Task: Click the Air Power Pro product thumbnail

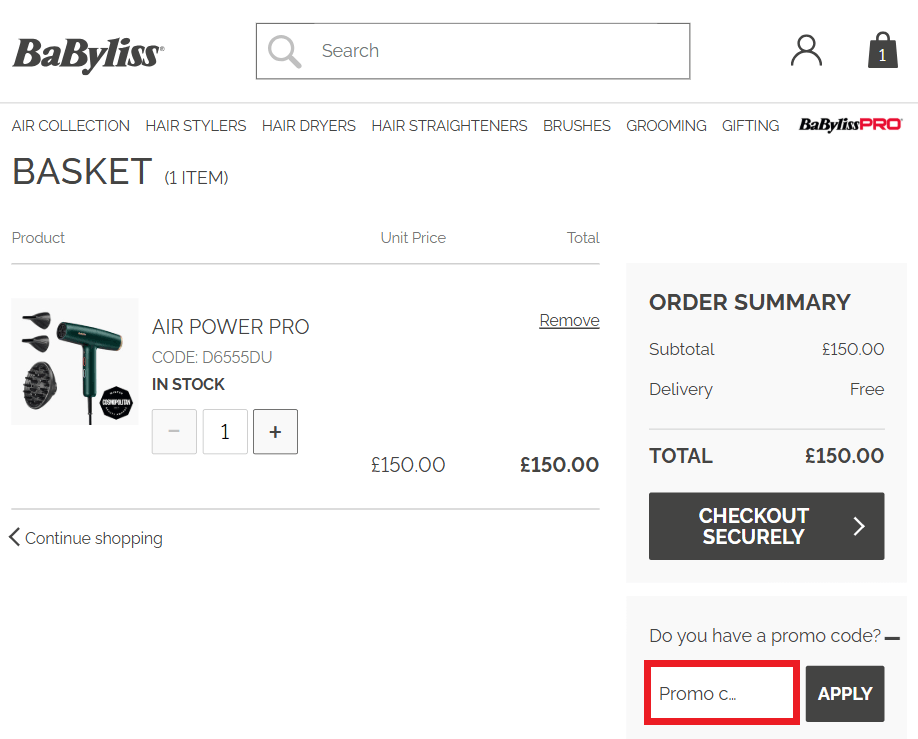Action: click(x=74, y=361)
